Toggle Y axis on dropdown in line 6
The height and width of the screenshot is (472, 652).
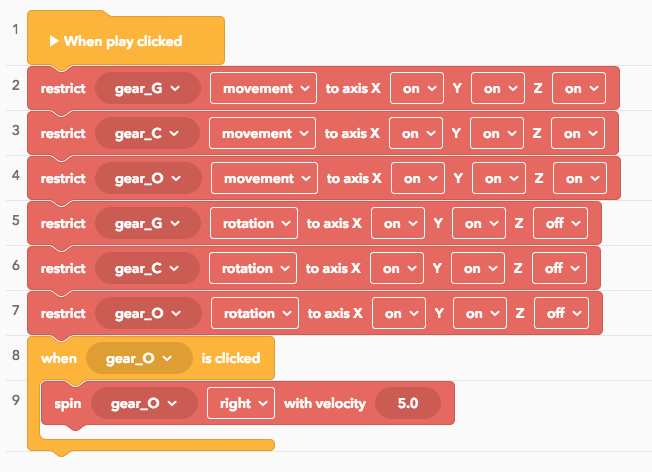pos(478,268)
